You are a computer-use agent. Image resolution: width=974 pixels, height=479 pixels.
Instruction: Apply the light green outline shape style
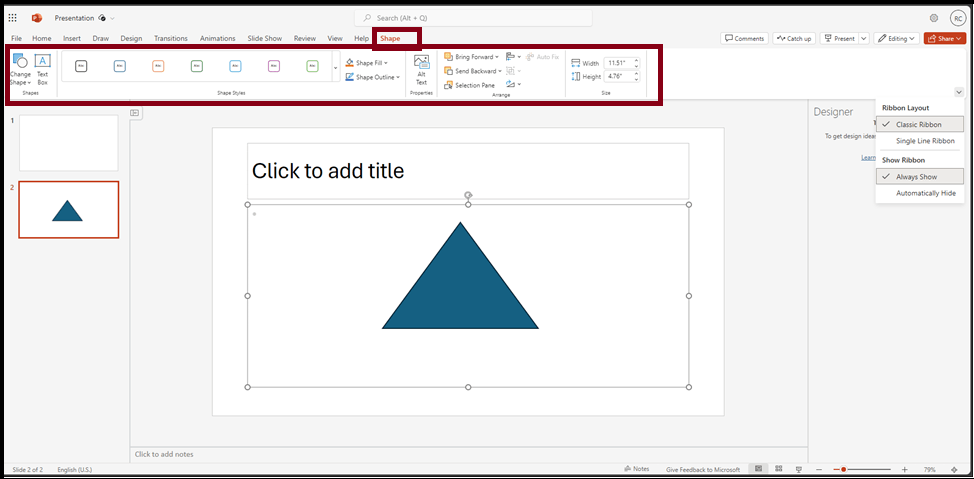pos(312,66)
